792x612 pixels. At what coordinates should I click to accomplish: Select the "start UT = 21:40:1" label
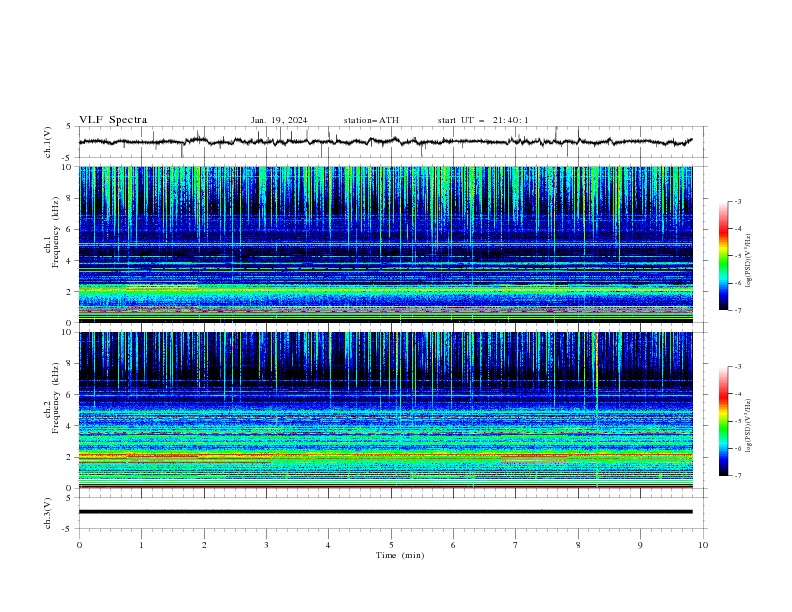coord(483,120)
